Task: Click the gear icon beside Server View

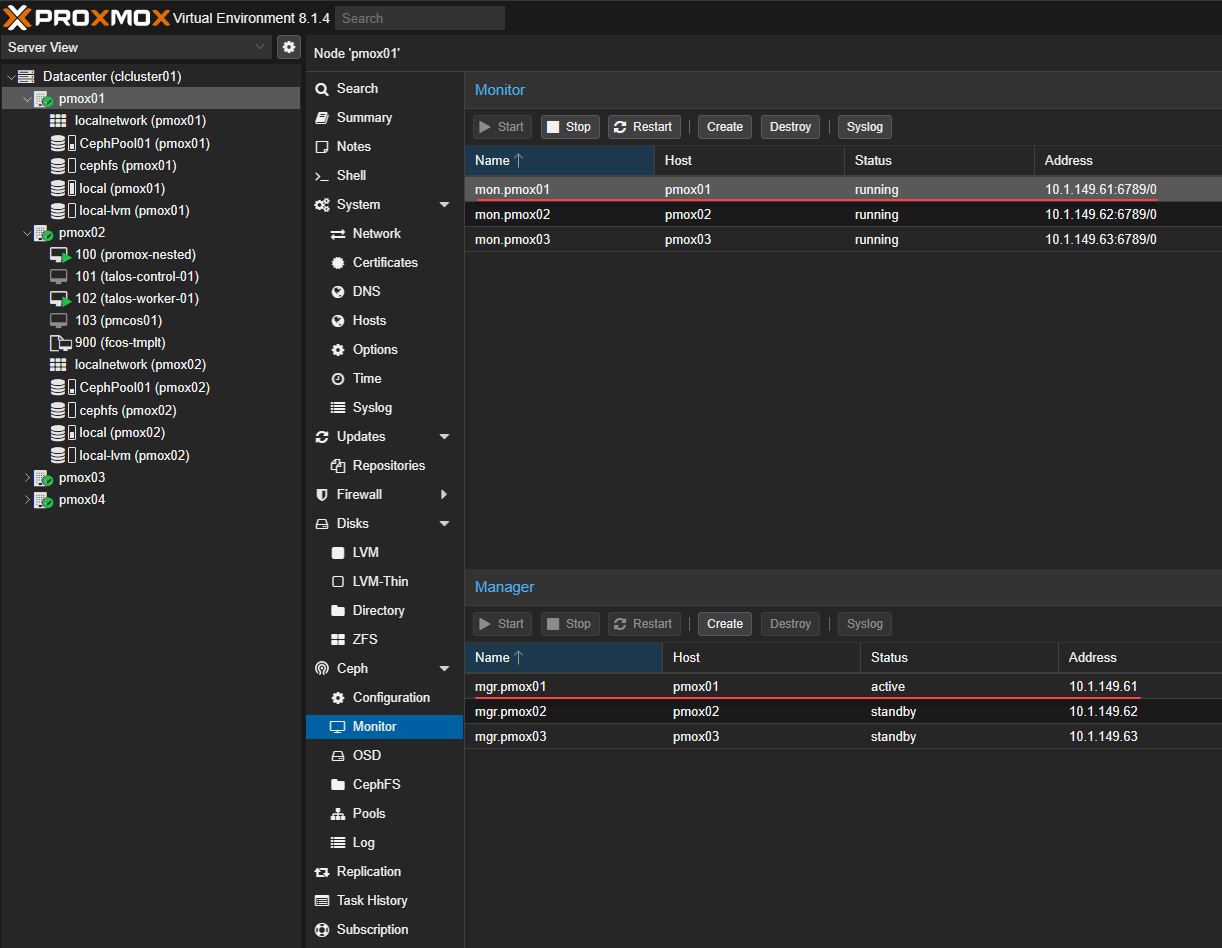Action: tap(289, 47)
